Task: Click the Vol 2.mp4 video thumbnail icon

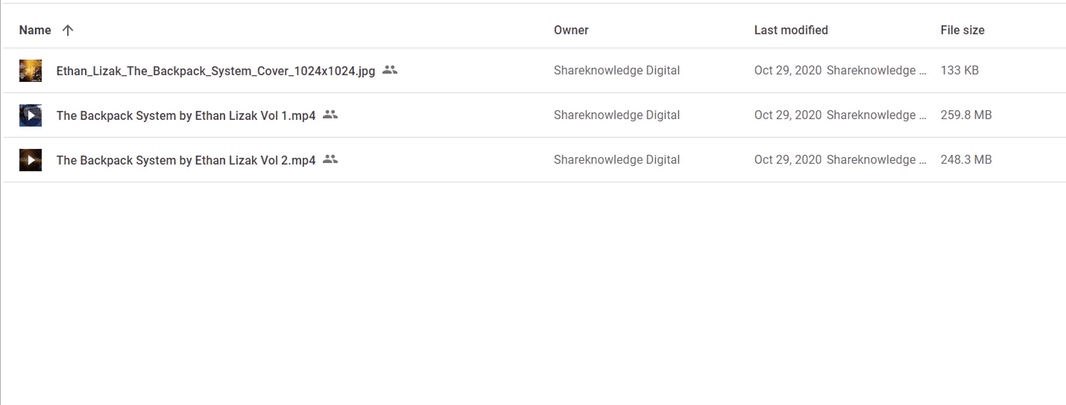Action: 31,160
